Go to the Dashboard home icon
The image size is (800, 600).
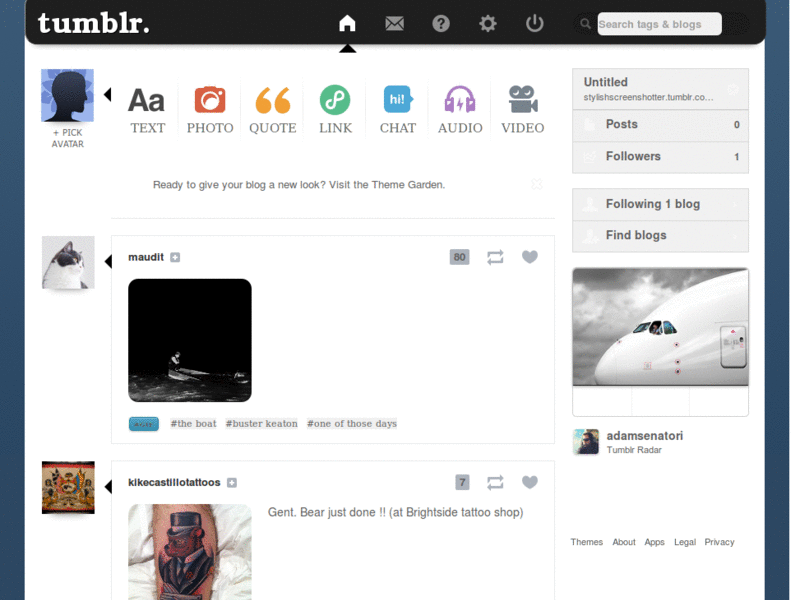pyautogui.click(x=347, y=23)
